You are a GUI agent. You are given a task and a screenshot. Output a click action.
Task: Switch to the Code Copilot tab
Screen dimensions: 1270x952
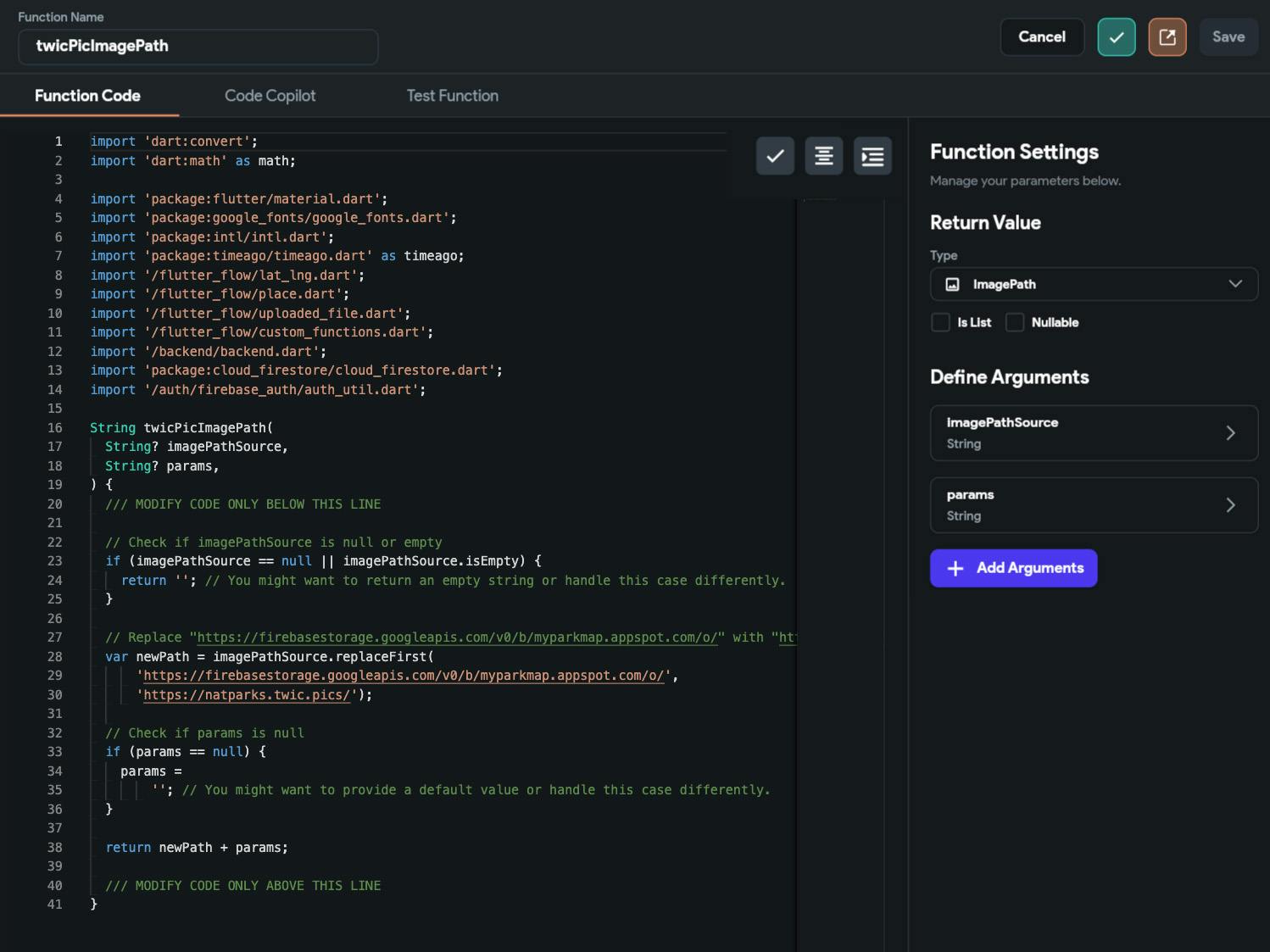coord(270,96)
